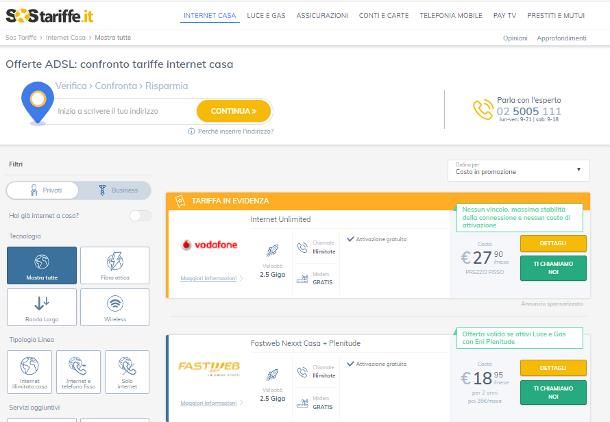Focus the address input field

pyautogui.click(x=124, y=111)
